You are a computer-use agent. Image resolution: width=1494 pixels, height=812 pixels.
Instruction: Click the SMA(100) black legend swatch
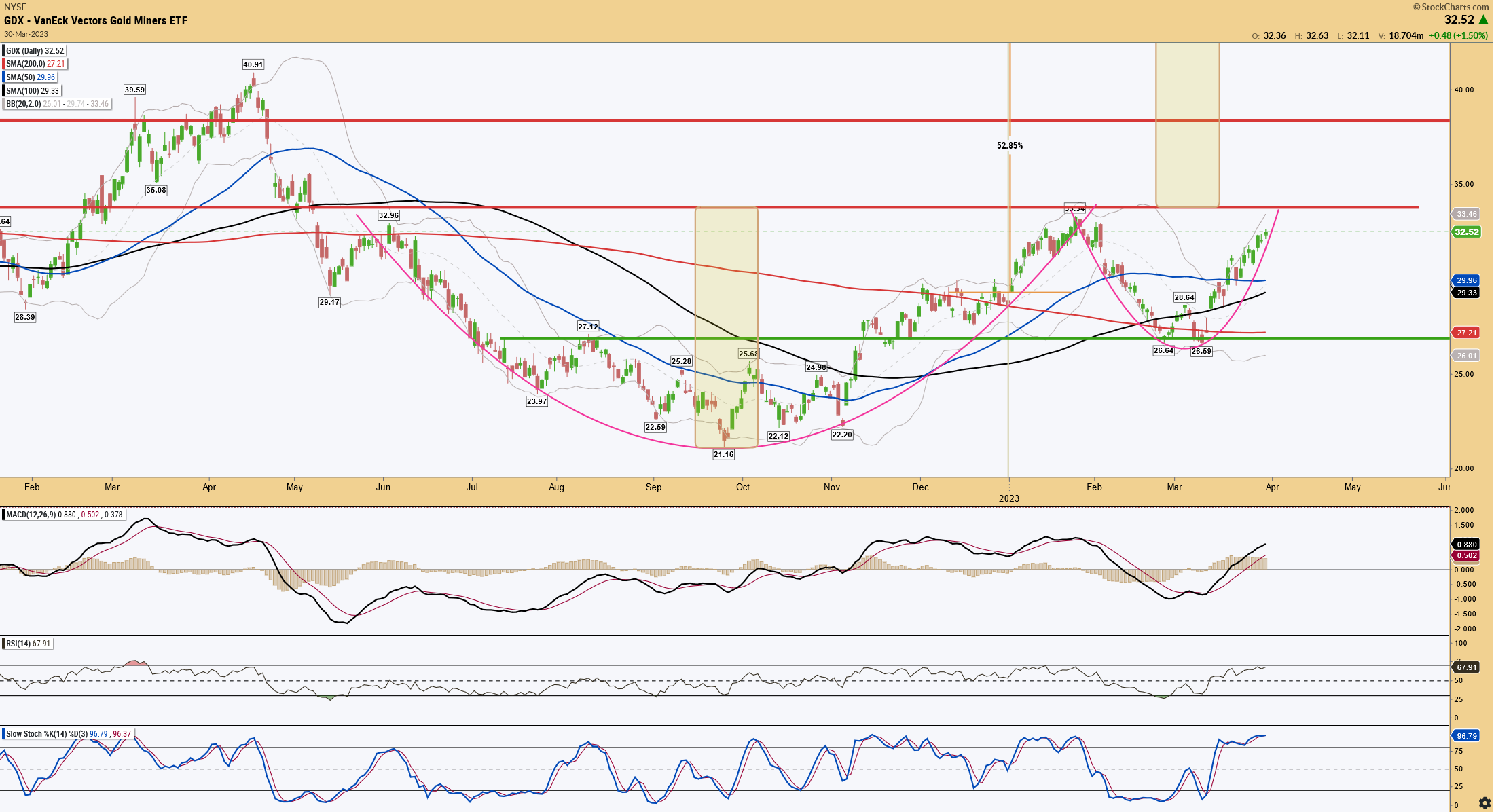point(3,91)
